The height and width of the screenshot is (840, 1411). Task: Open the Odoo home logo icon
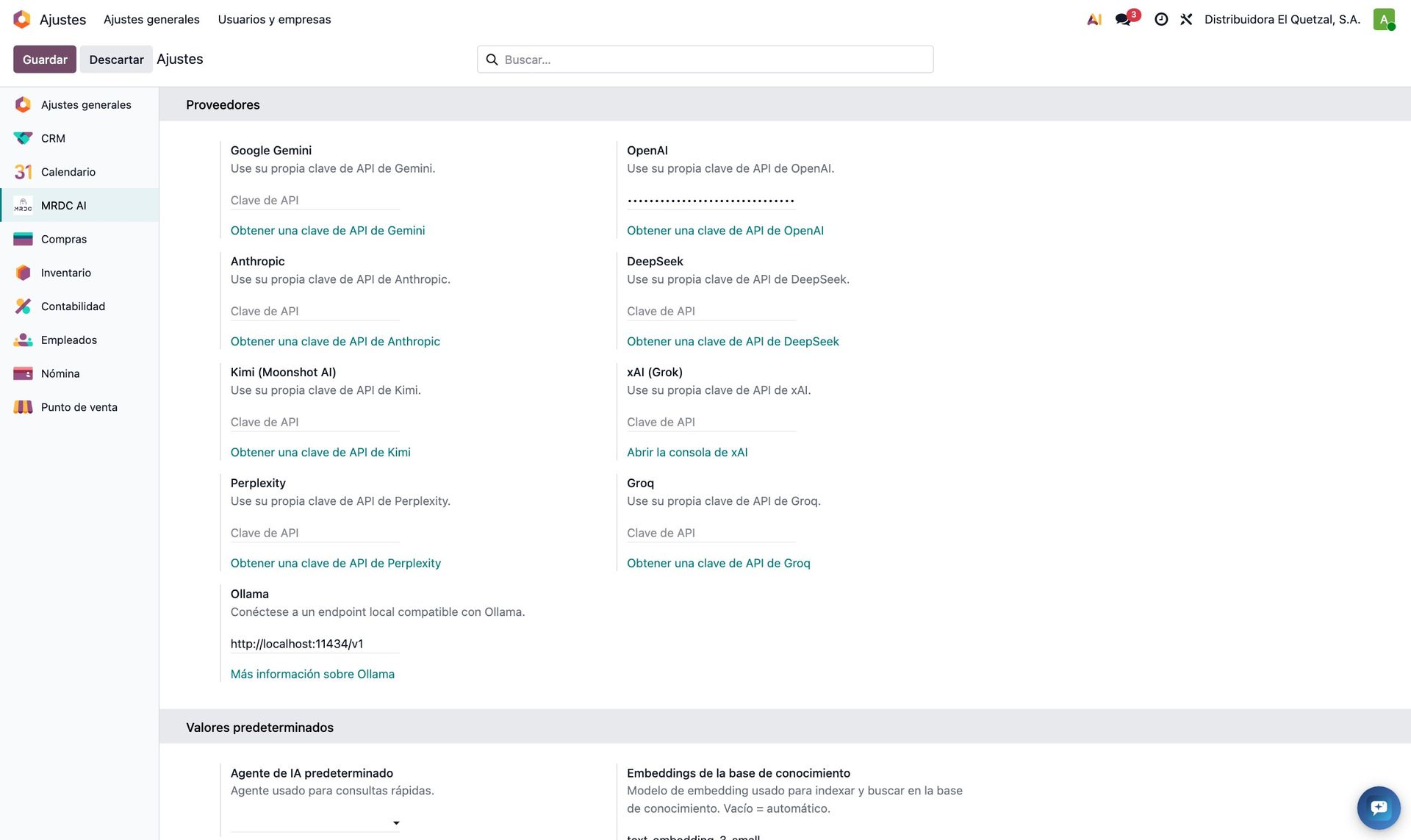tap(22, 19)
